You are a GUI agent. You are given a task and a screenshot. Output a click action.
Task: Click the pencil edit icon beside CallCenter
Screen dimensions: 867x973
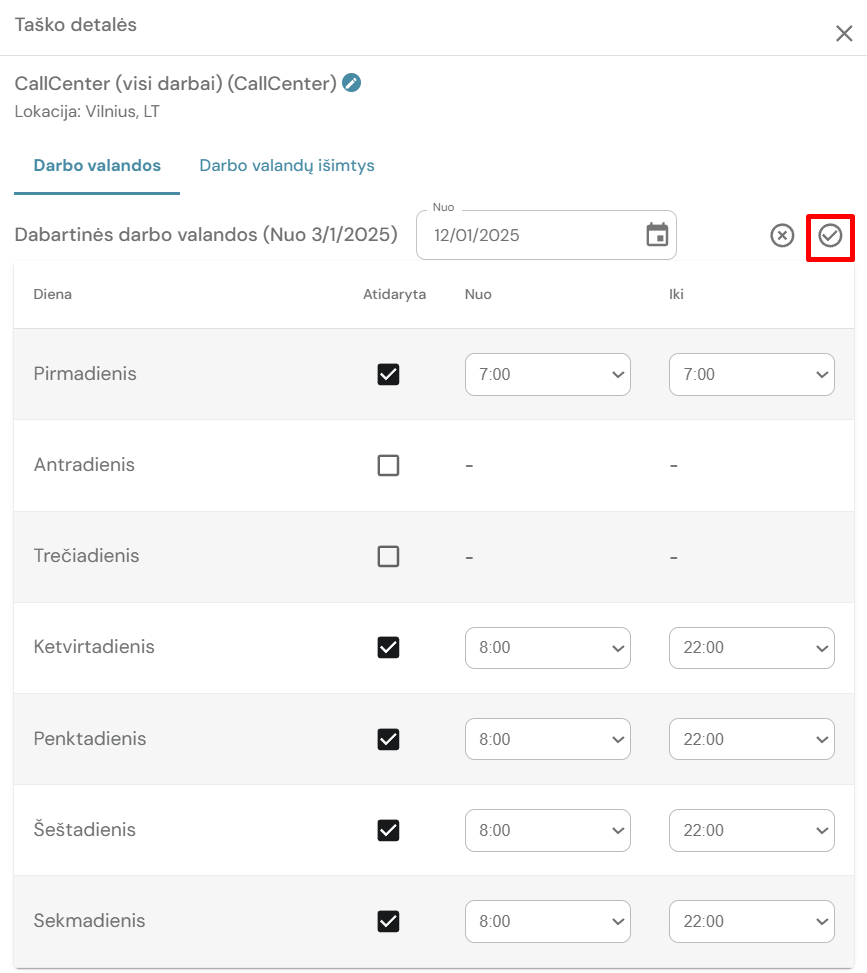(351, 83)
